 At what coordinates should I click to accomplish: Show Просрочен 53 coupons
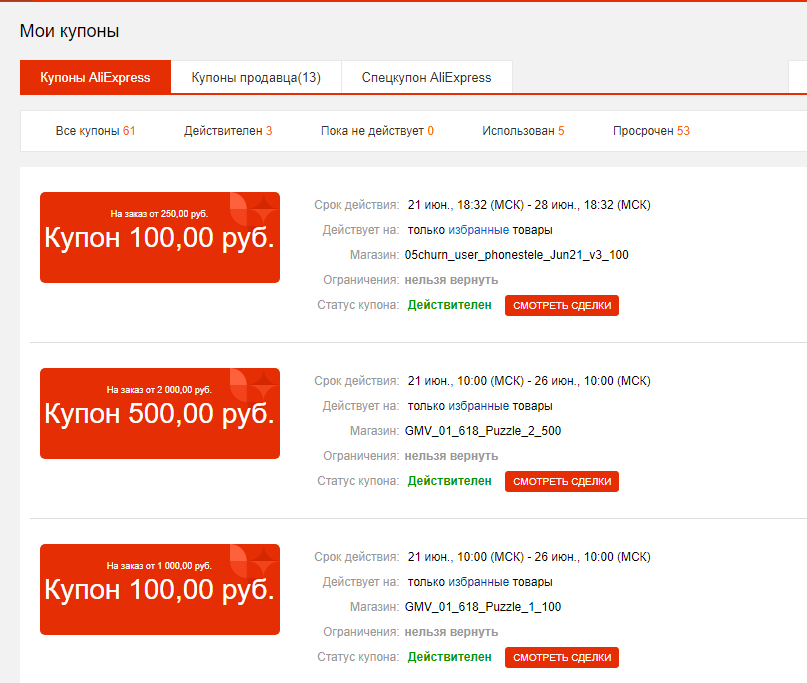651,131
